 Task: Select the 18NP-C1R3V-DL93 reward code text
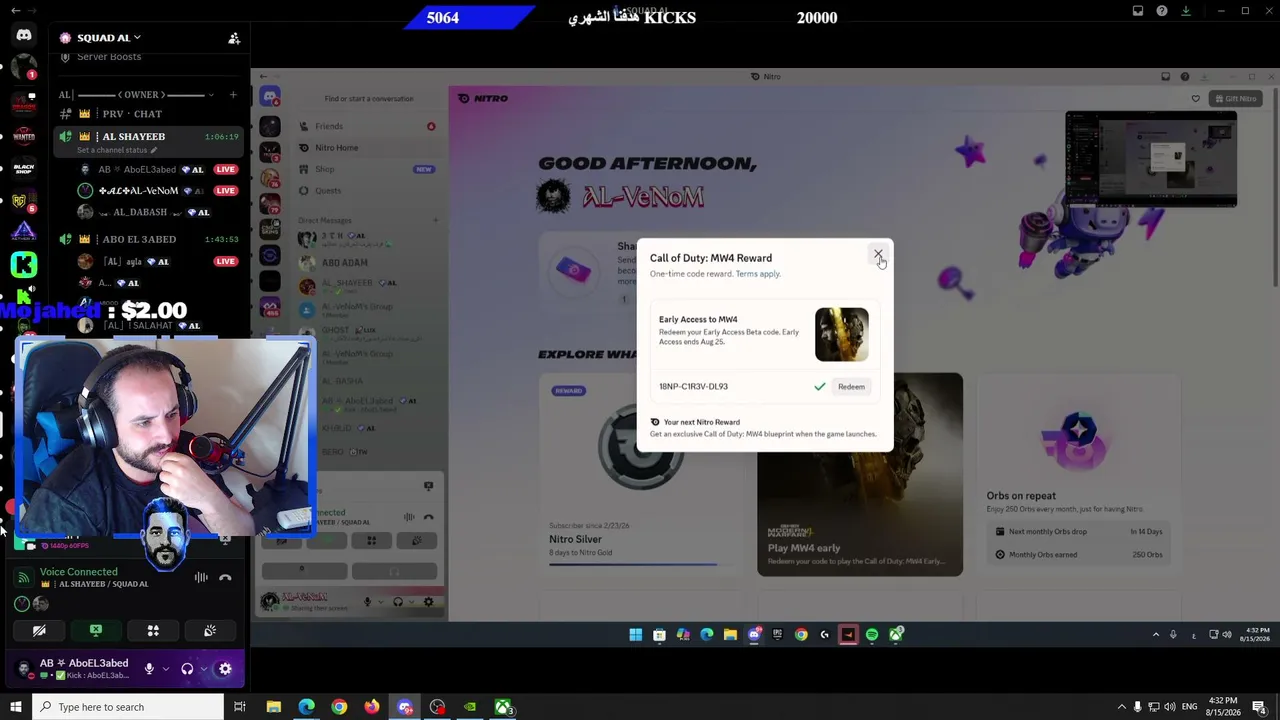point(693,387)
